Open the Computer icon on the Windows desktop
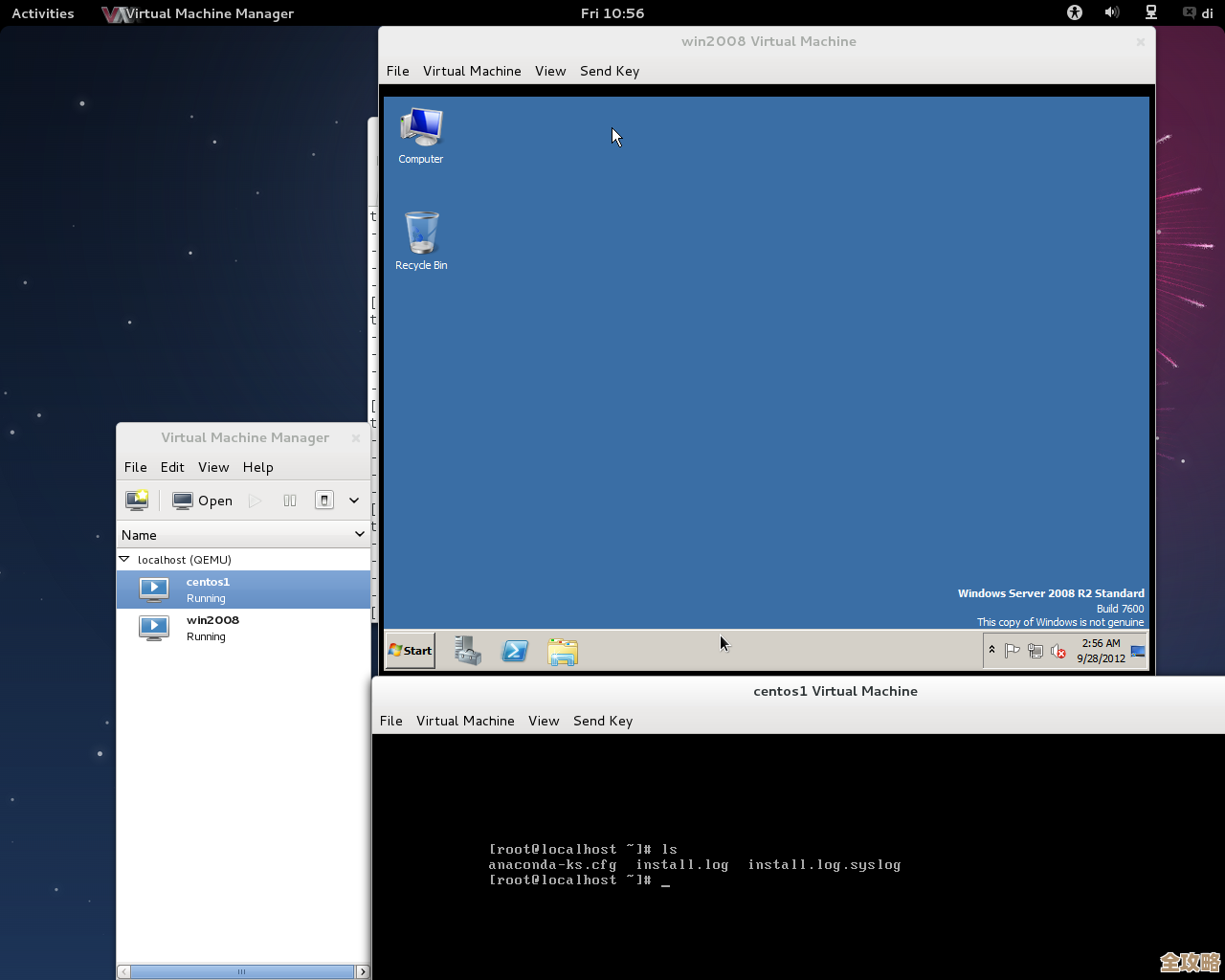The width and height of the screenshot is (1225, 980). tap(420, 124)
